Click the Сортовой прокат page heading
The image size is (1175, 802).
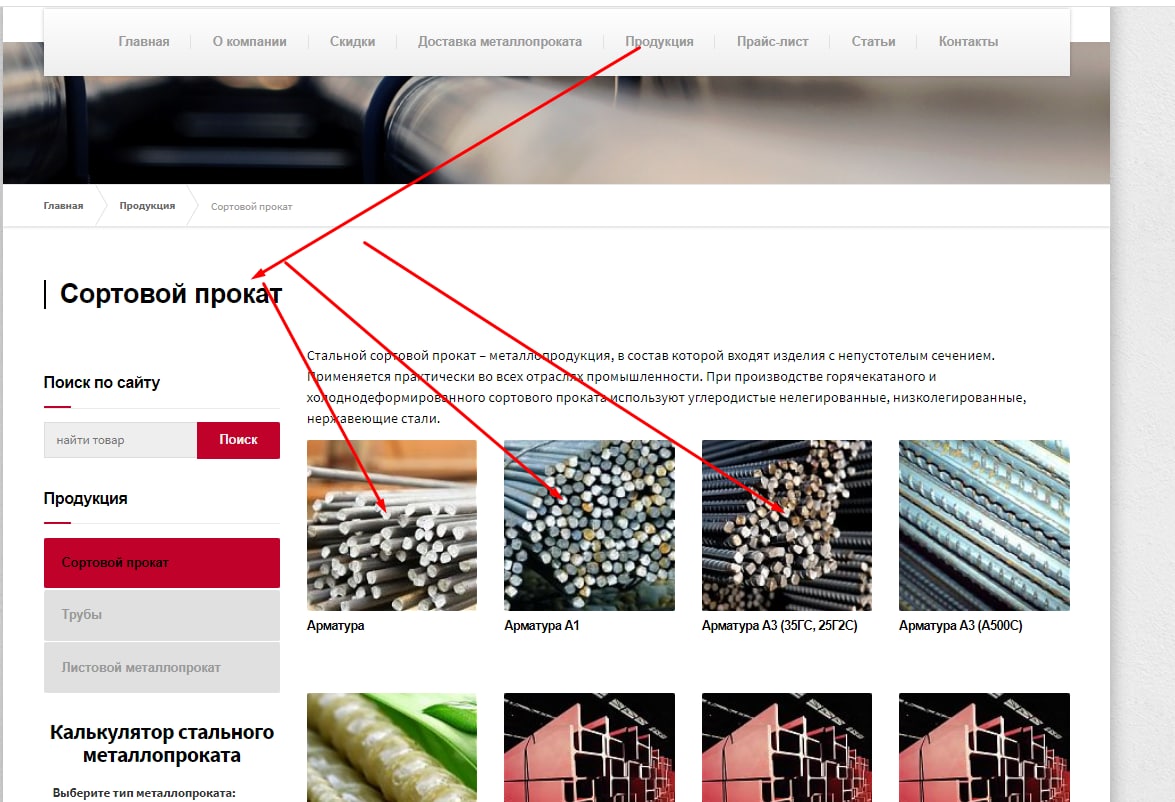pos(171,294)
